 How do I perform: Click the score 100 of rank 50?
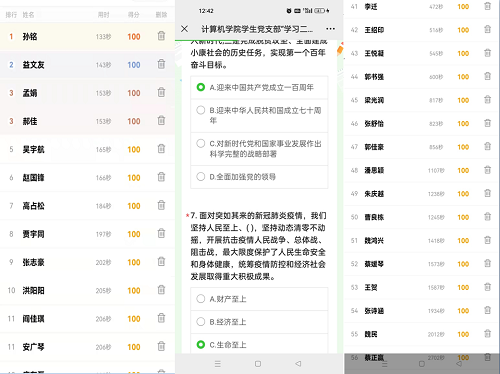[463, 217]
